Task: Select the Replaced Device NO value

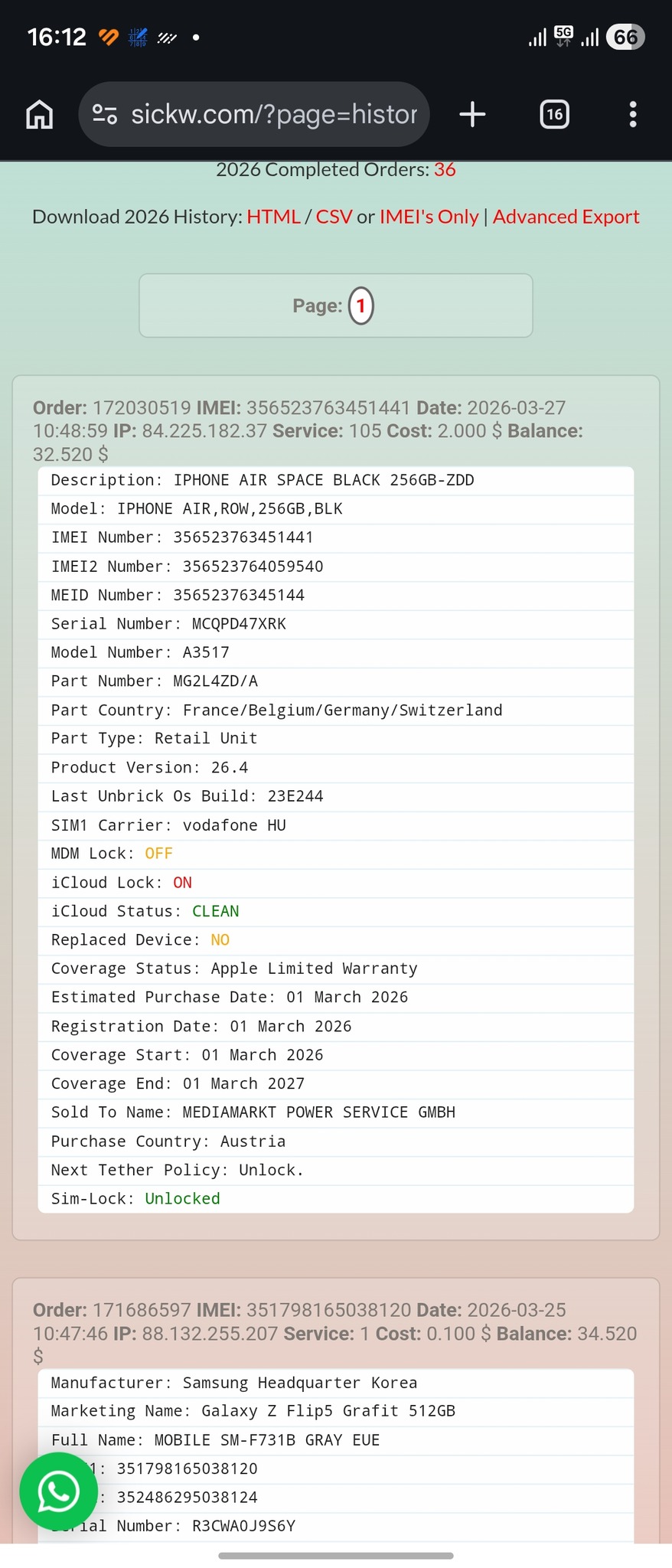Action: (x=220, y=940)
